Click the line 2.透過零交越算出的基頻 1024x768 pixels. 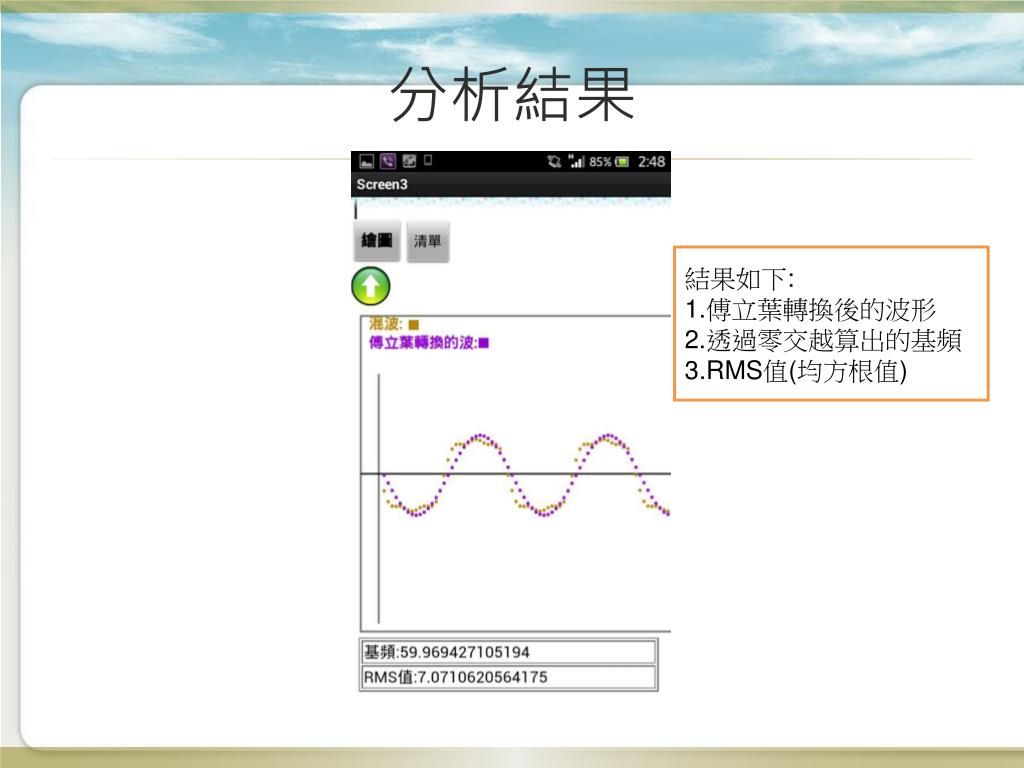pos(823,340)
